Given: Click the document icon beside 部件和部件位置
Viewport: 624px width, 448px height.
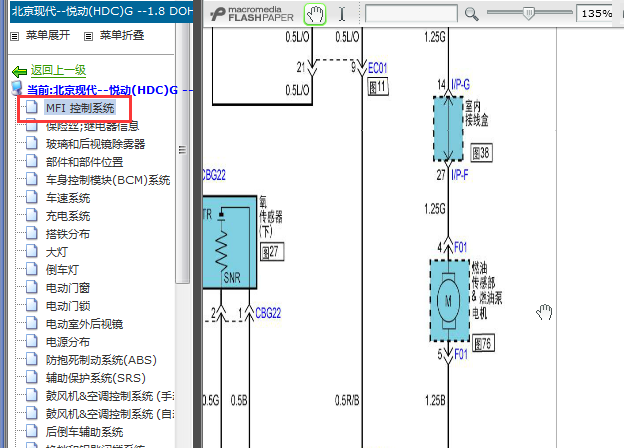Looking at the screenshot, I should (31, 161).
